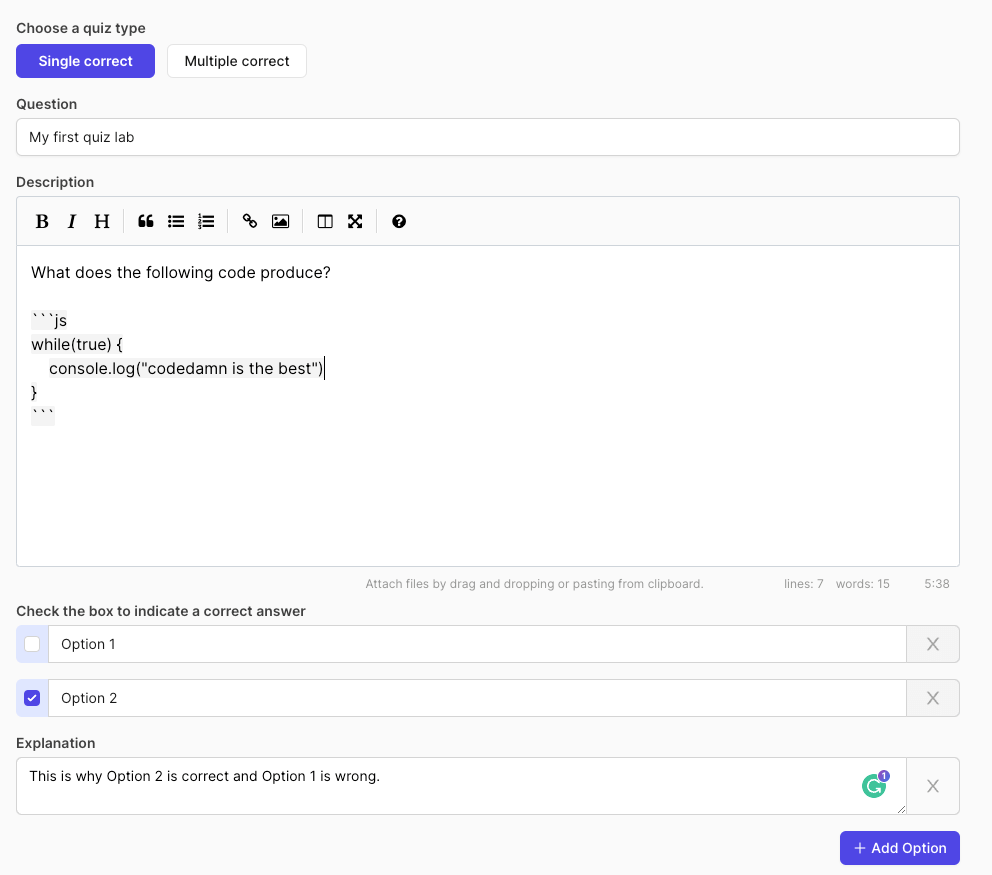Screen dimensions: 992x875
Task: Create a numbered list
Action: point(206,222)
